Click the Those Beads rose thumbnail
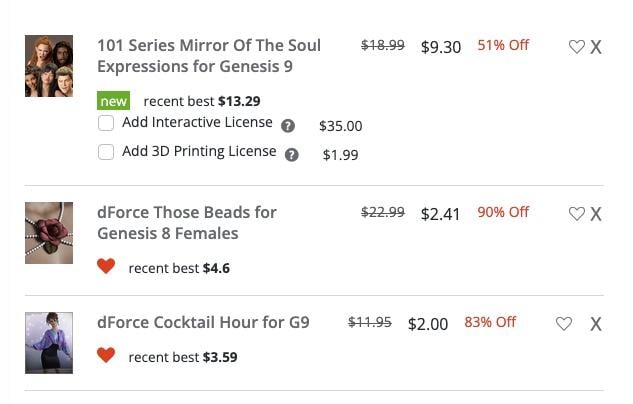The height and width of the screenshot is (404, 633). click(48, 233)
